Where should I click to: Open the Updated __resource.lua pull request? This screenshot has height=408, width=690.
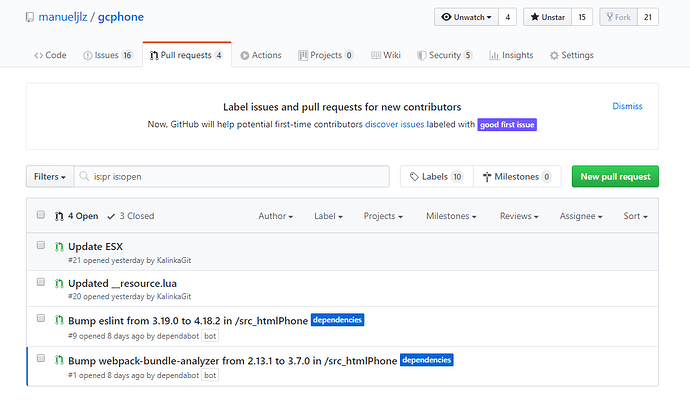(x=122, y=283)
